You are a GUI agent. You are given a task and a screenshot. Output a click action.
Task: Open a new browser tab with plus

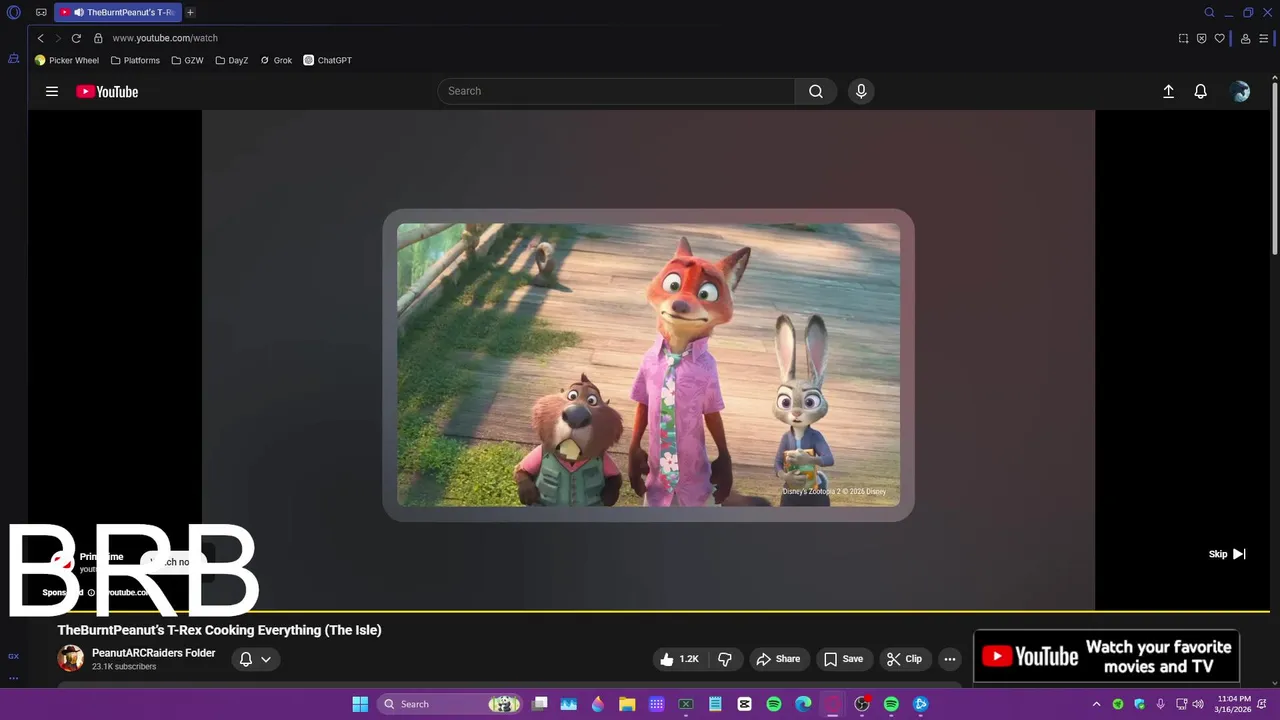click(x=190, y=12)
